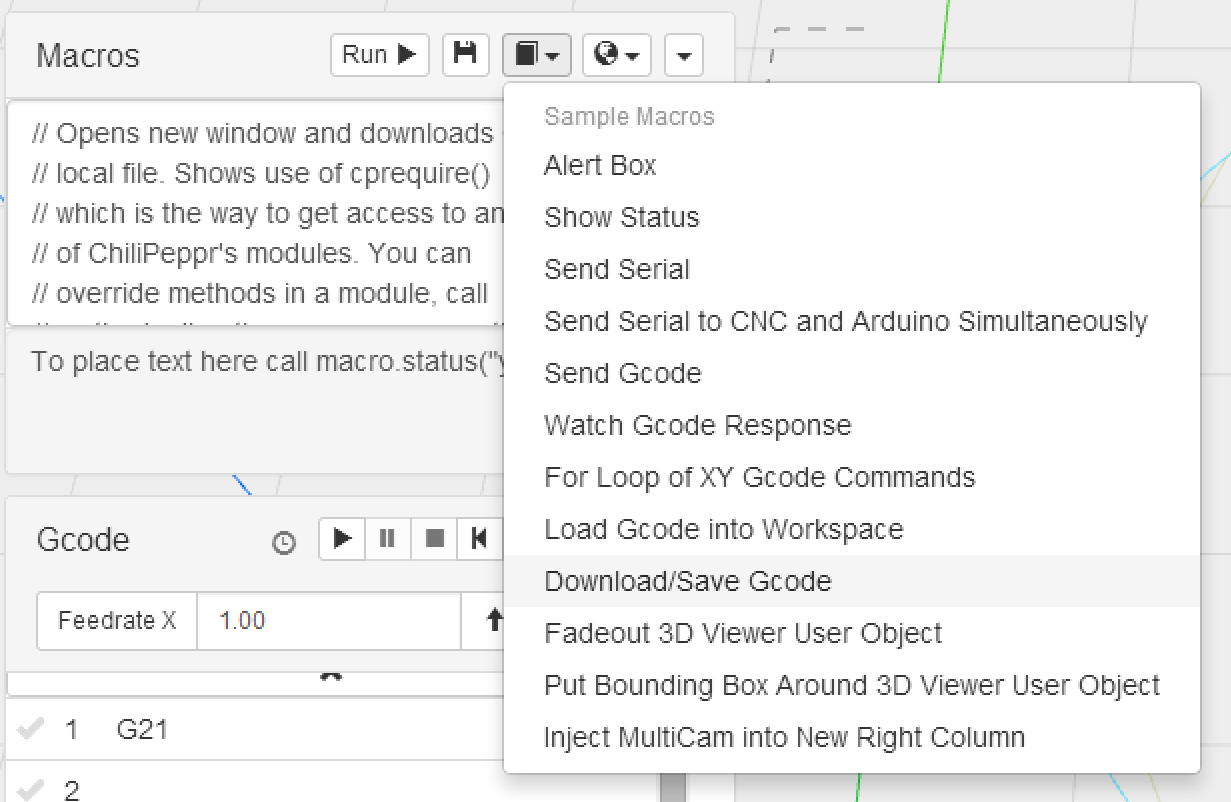Click the Feedrate X value field
This screenshot has height=802, width=1231.
pos(328,621)
